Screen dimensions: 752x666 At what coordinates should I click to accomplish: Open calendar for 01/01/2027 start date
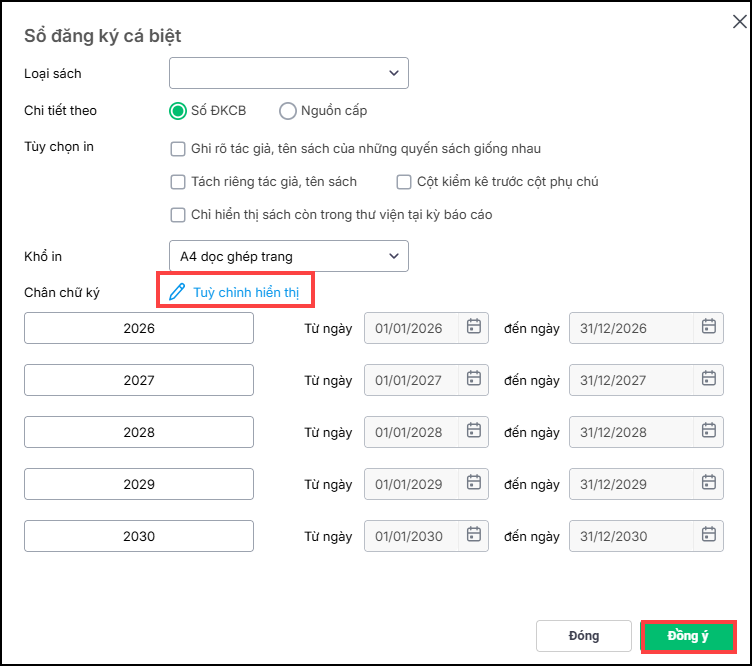[474, 379]
